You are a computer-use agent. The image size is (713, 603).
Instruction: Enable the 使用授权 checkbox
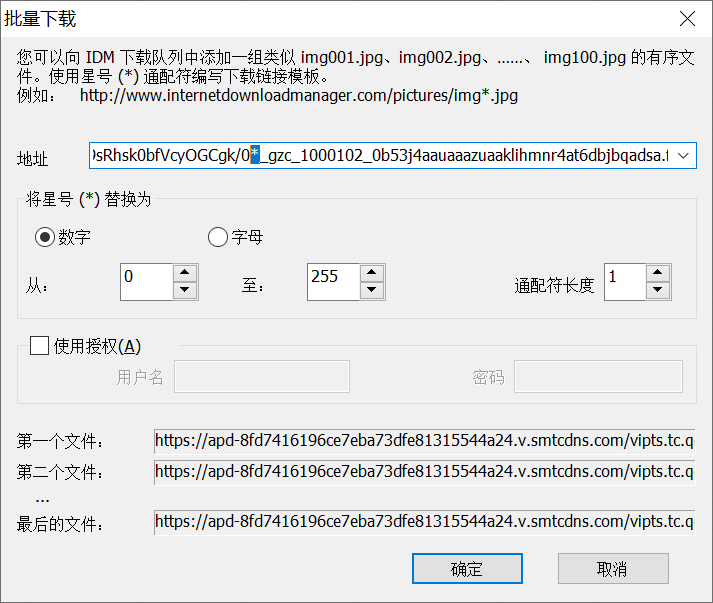pos(40,346)
